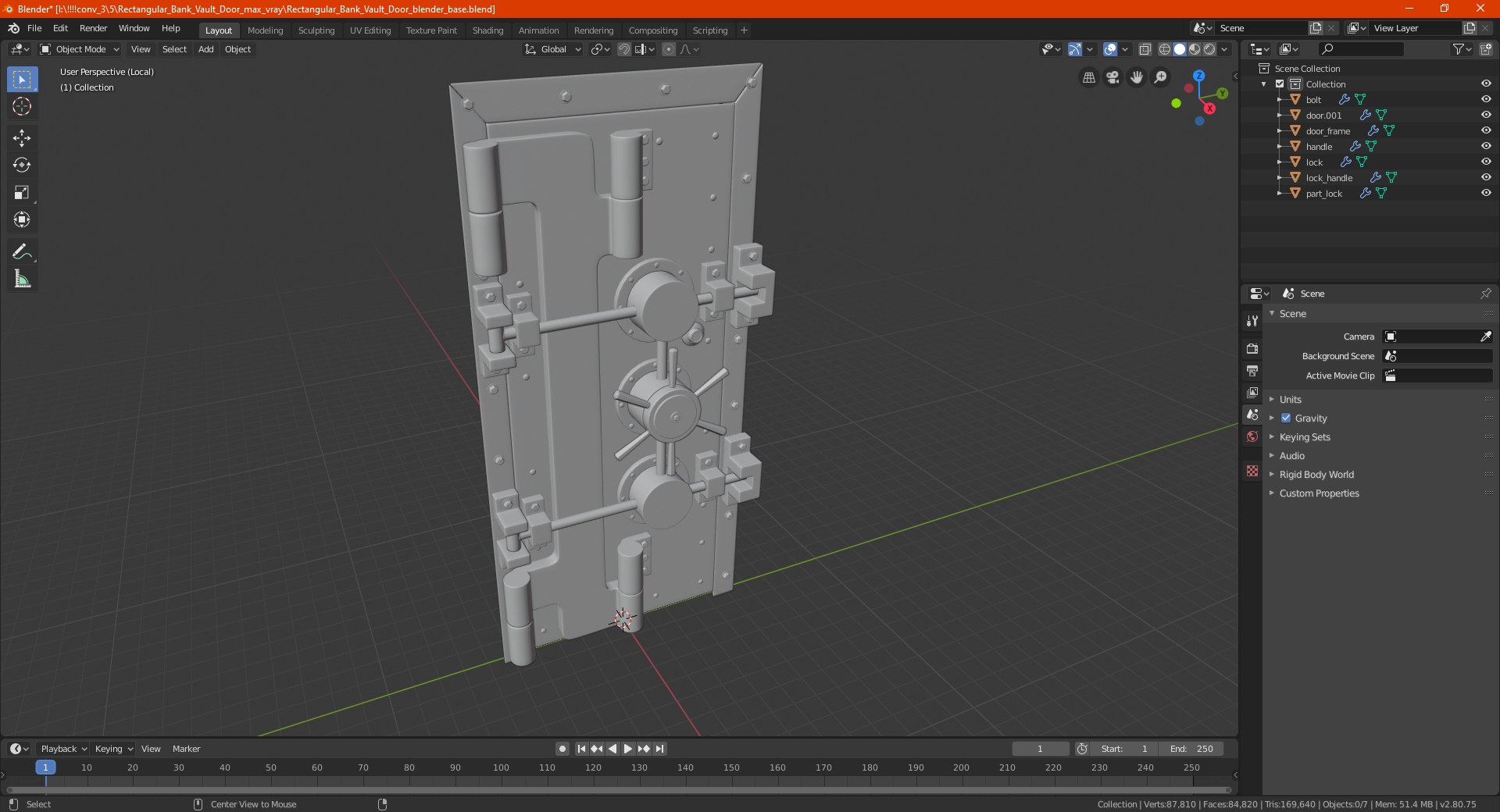Hide the part_lock object
Viewport: 1500px width, 812px height.
click(x=1486, y=193)
